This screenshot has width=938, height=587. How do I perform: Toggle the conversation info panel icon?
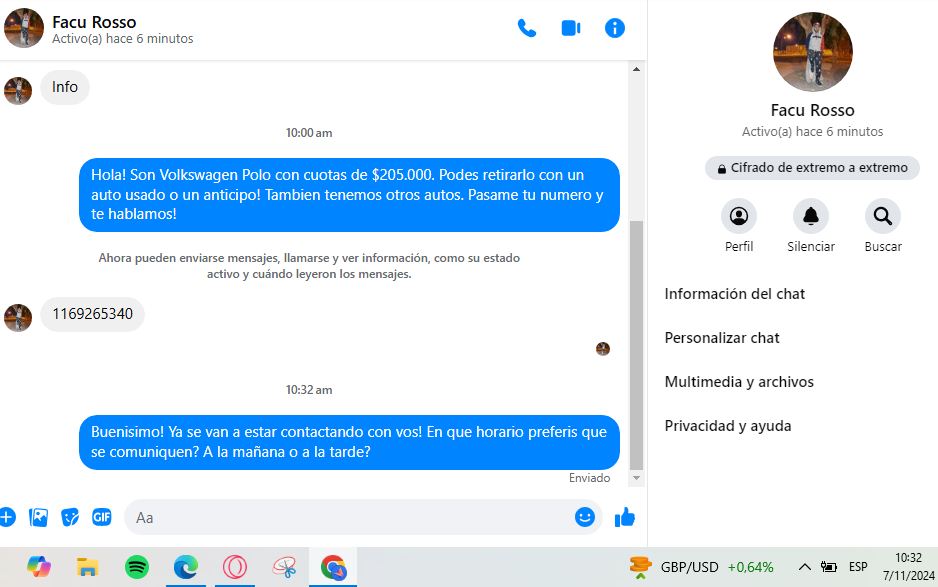tap(614, 28)
